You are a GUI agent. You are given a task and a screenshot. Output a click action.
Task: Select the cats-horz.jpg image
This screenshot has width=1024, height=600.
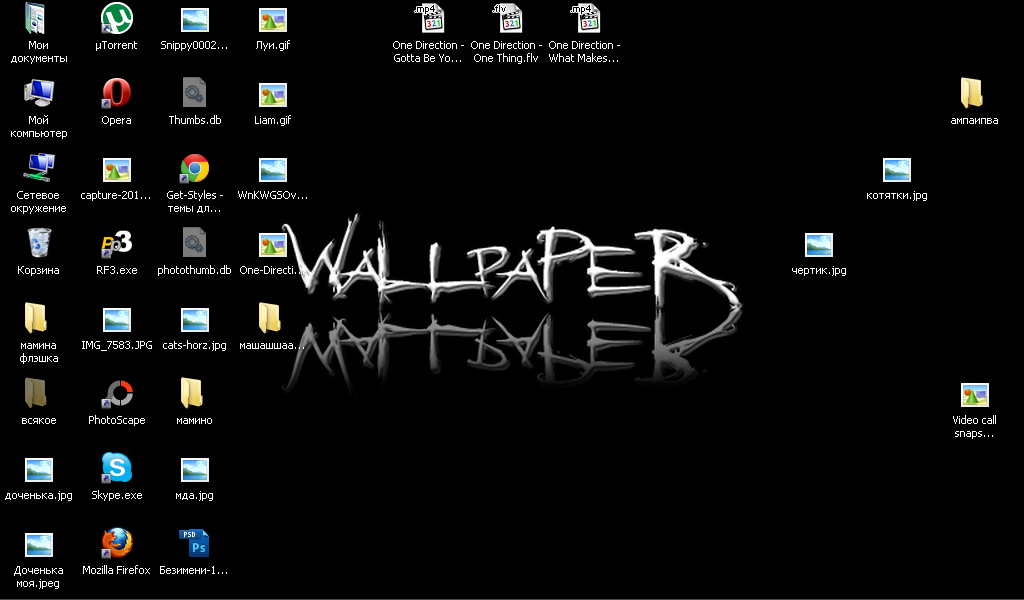point(195,321)
